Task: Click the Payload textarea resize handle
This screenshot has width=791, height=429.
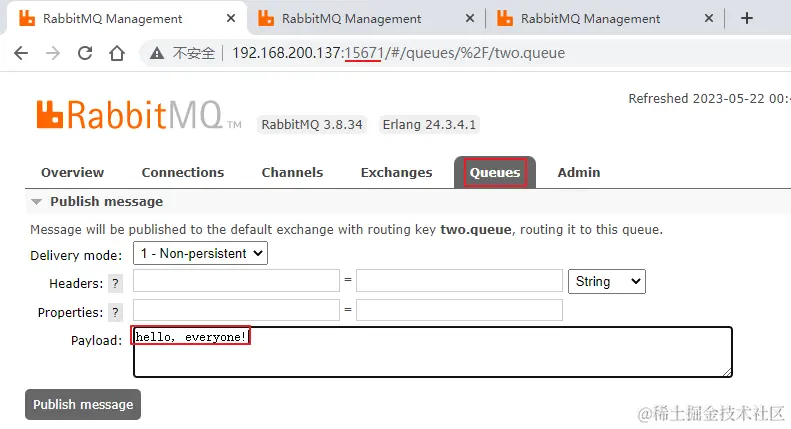Action: [x=727, y=372]
